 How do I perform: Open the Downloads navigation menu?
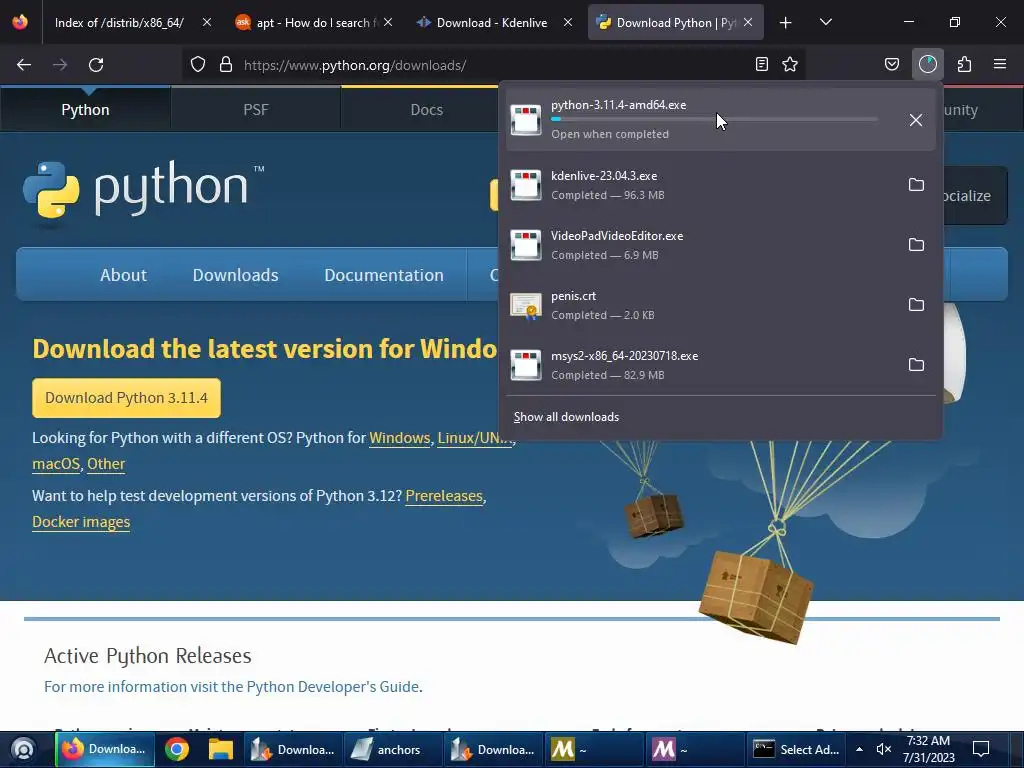coord(236,275)
